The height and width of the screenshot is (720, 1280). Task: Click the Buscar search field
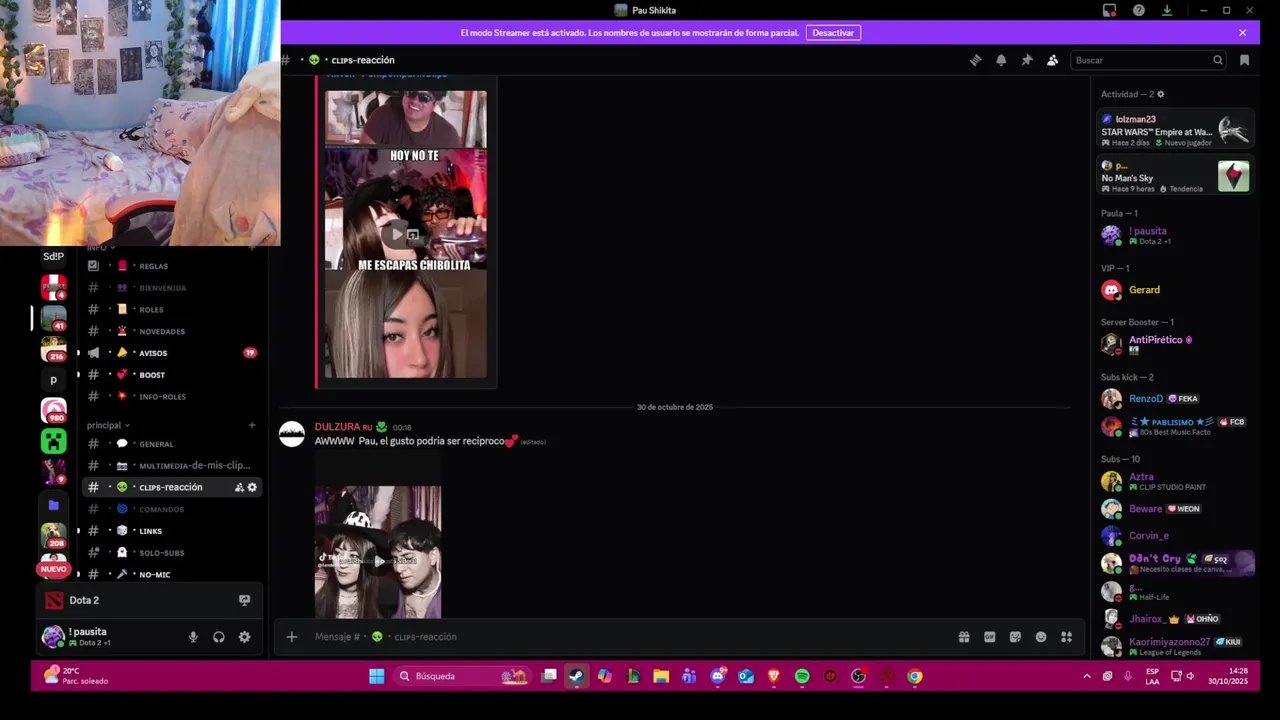[1148, 60]
